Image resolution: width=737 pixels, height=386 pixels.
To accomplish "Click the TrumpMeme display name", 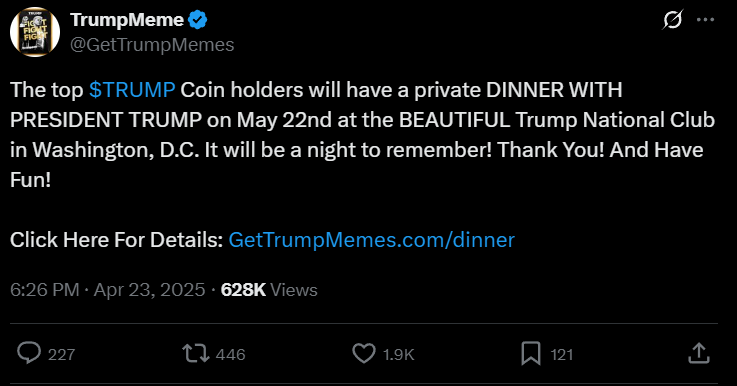I will pyautogui.click(x=126, y=20).
